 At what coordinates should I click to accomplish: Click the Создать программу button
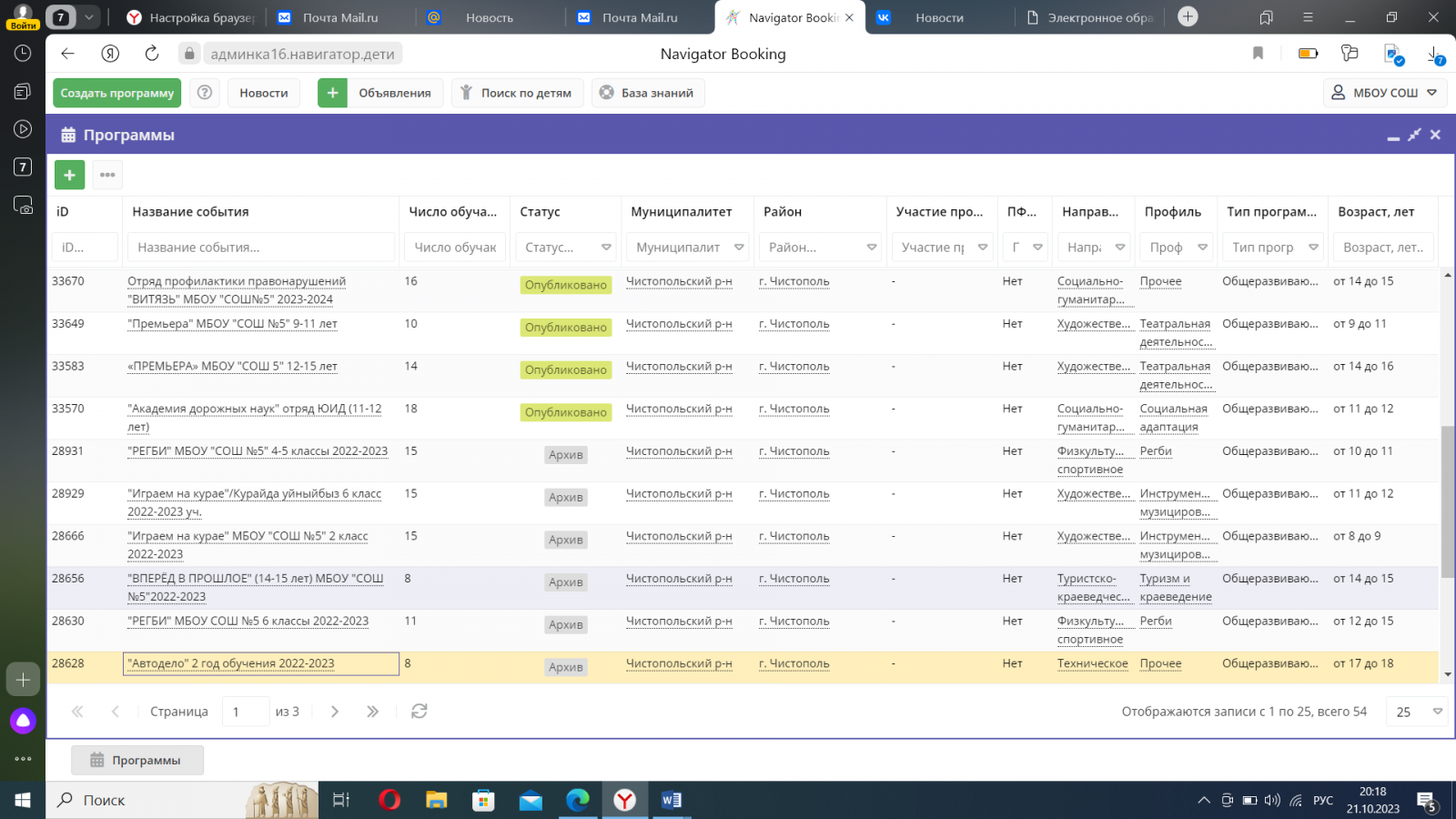tap(117, 93)
